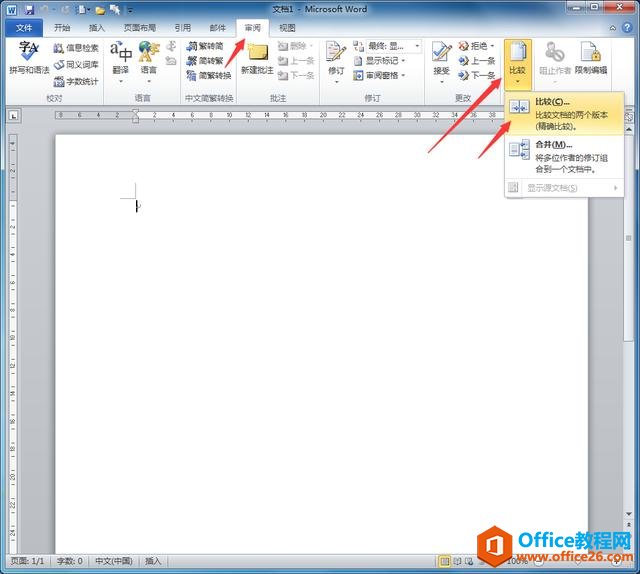The height and width of the screenshot is (574, 640).
Task: Choose 合并(M)... from the Compare menu
Action: (564, 157)
